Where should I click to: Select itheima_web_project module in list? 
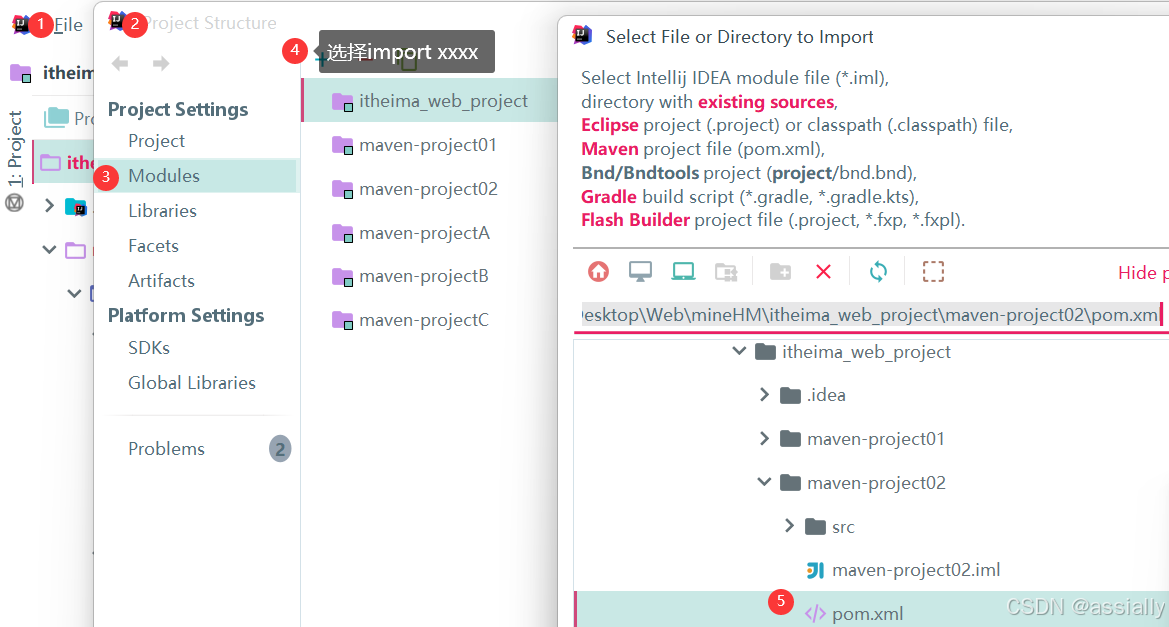click(x=430, y=101)
